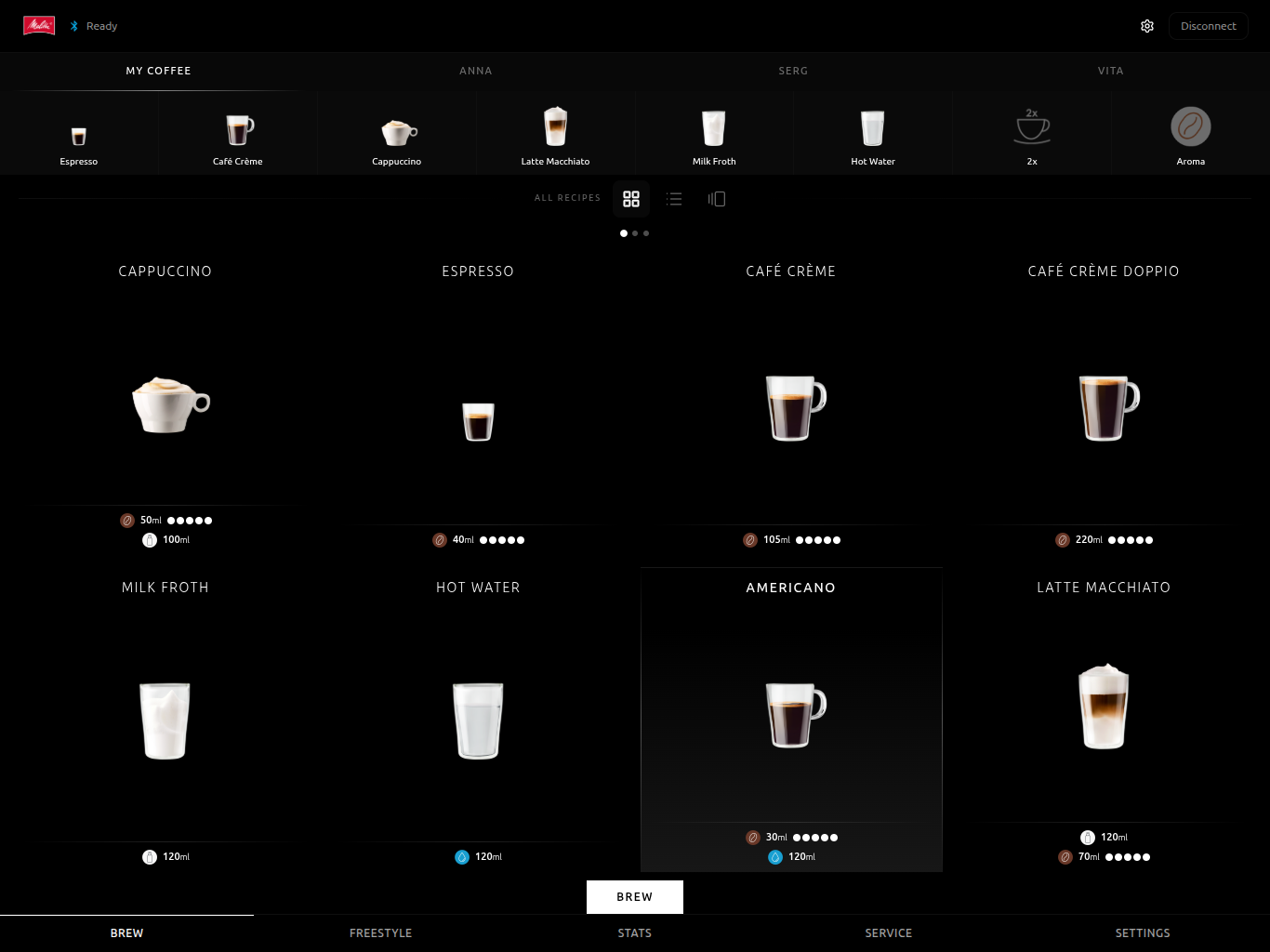
Task: Click the LATTE MACCHIATO recipe title
Action: coord(1104,588)
